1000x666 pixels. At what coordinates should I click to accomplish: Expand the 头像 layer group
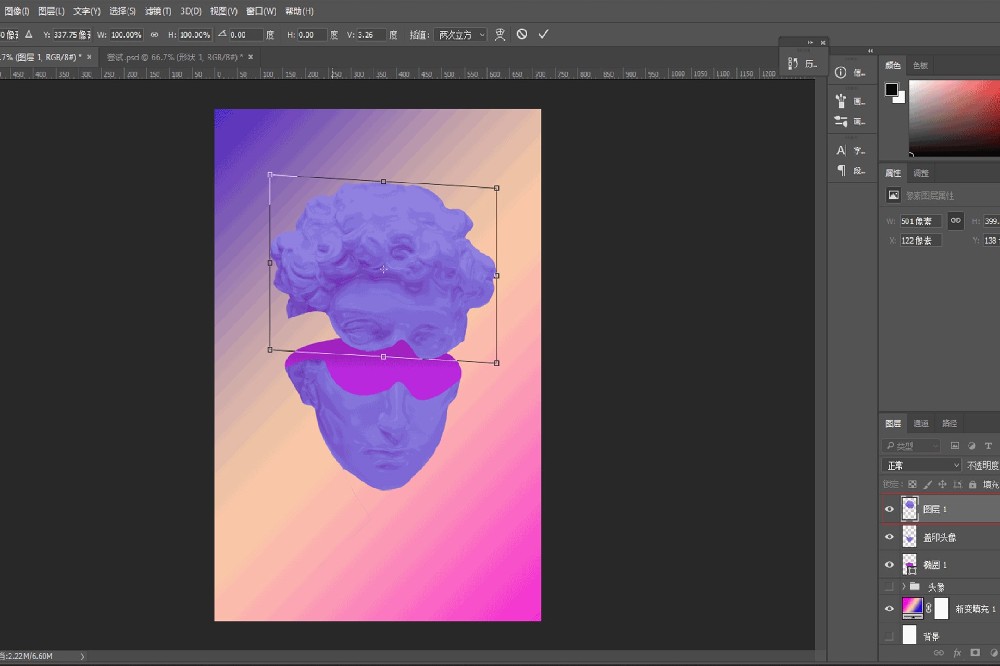pos(904,587)
